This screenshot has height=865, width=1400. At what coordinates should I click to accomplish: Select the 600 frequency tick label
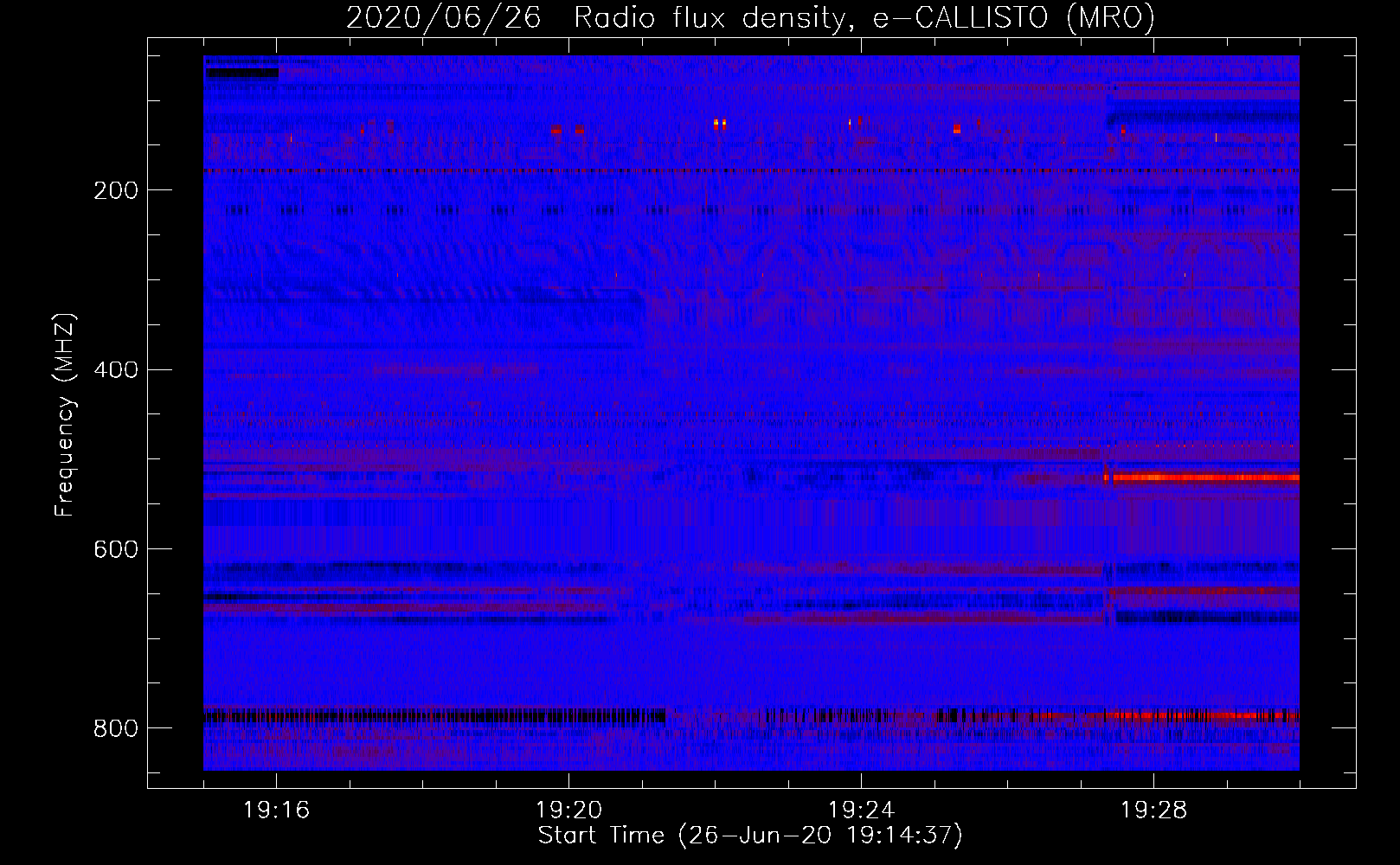(116, 550)
